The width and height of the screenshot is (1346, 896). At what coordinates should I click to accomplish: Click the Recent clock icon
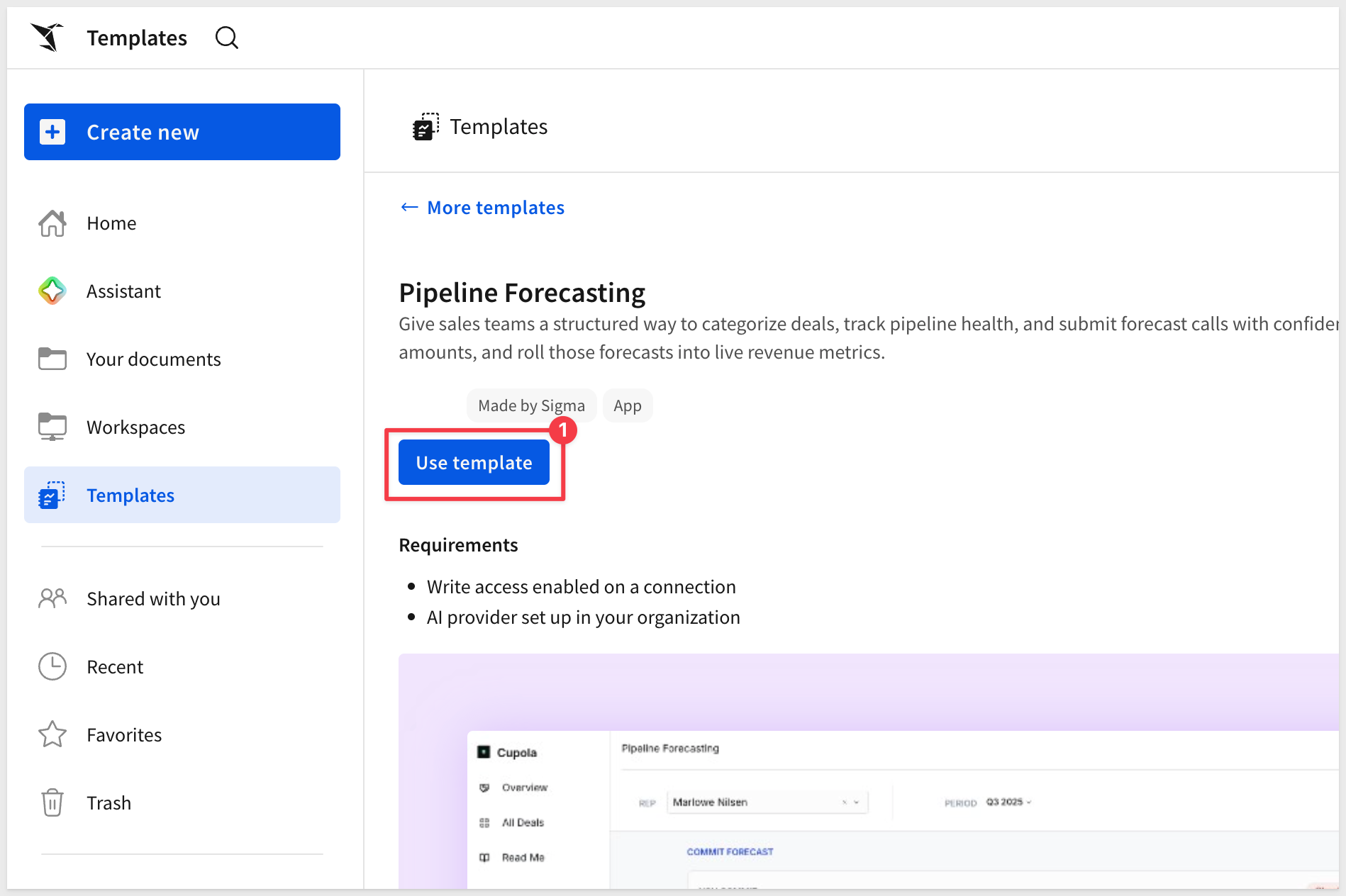coord(52,666)
